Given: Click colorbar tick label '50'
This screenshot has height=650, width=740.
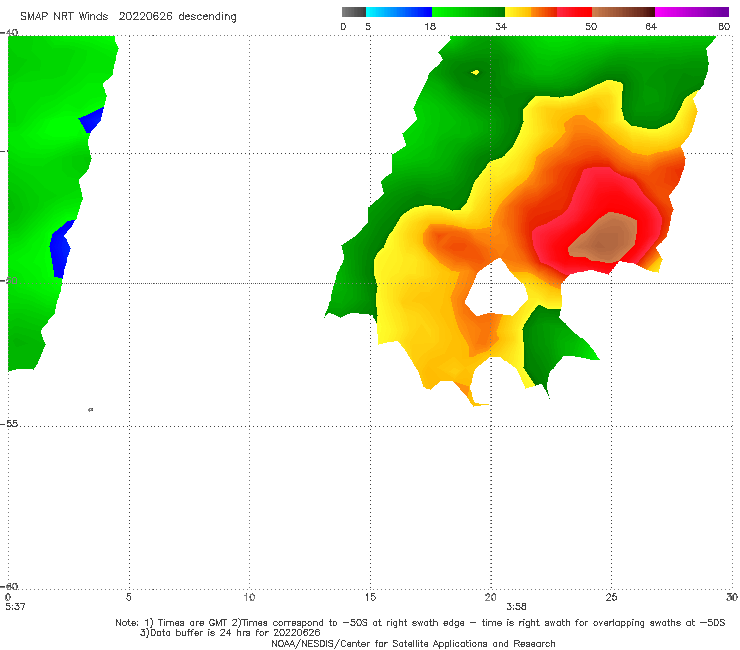Looking at the screenshot, I should [x=591, y=26].
